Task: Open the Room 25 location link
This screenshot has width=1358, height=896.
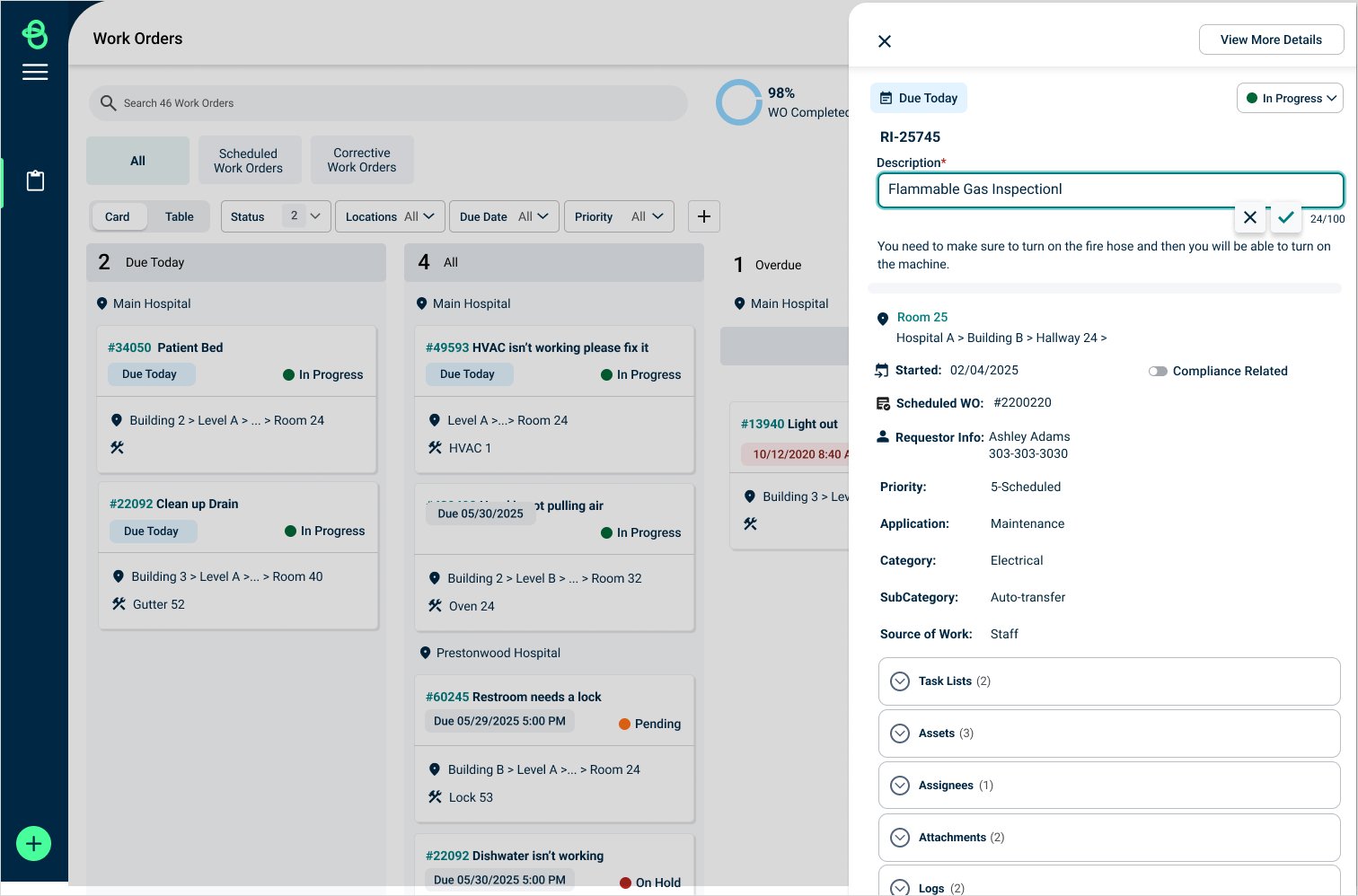Action: coord(922,317)
